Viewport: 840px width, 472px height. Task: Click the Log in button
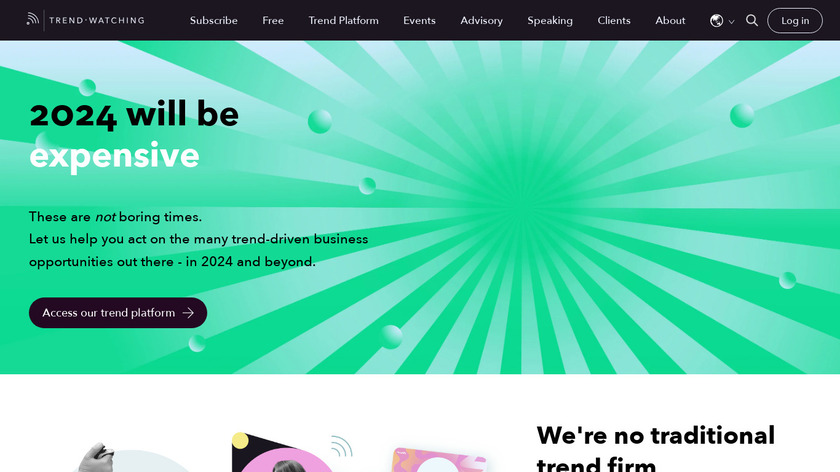pos(795,20)
